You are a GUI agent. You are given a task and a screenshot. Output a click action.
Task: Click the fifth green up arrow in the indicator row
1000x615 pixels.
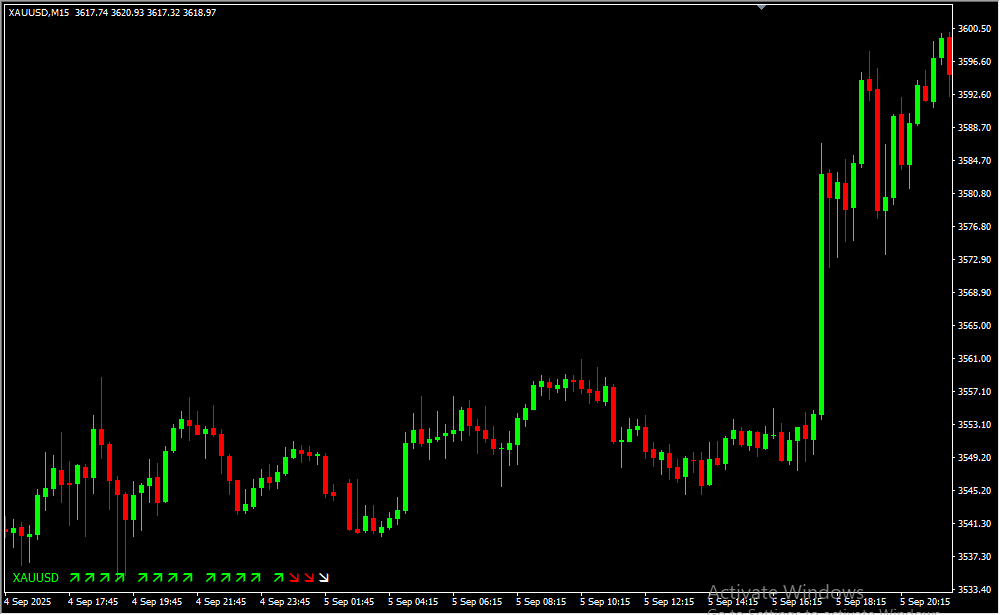coord(142,577)
